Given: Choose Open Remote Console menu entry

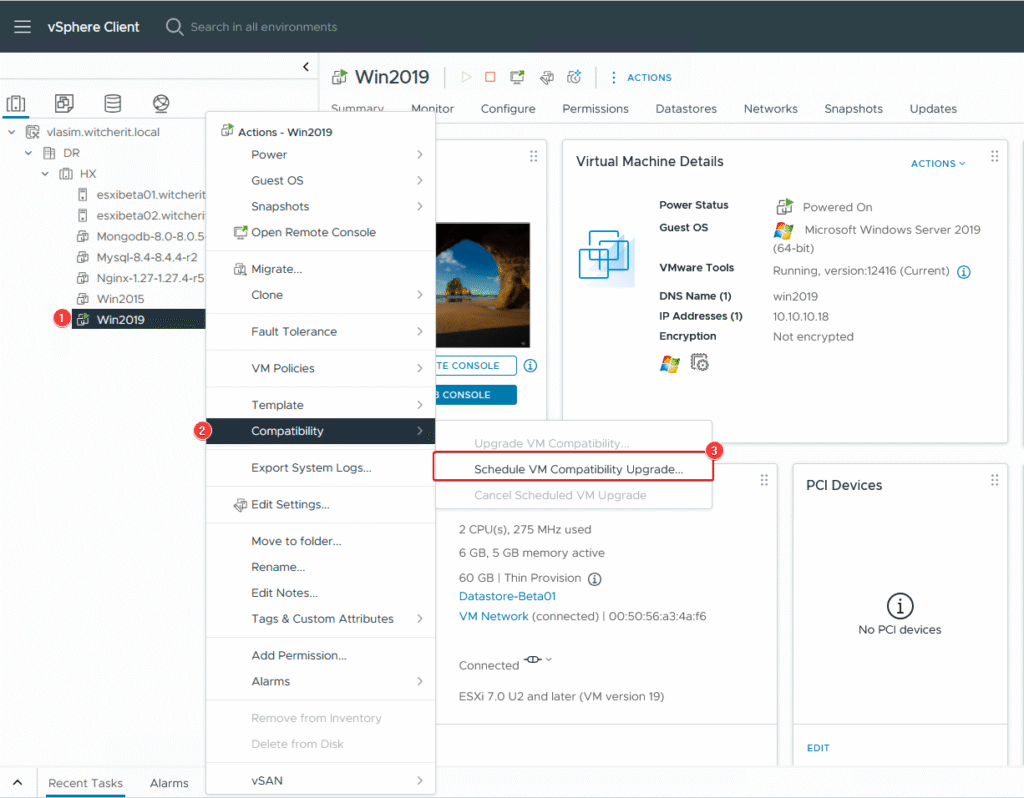Looking at the screenshot, I should point(321,232).
